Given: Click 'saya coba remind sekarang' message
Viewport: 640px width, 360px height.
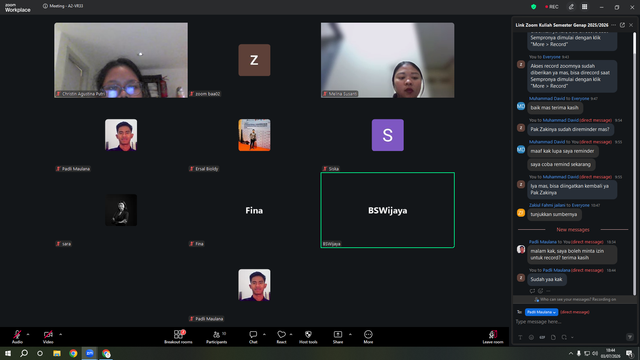Looking at the screenshot, I should point(560,164).
